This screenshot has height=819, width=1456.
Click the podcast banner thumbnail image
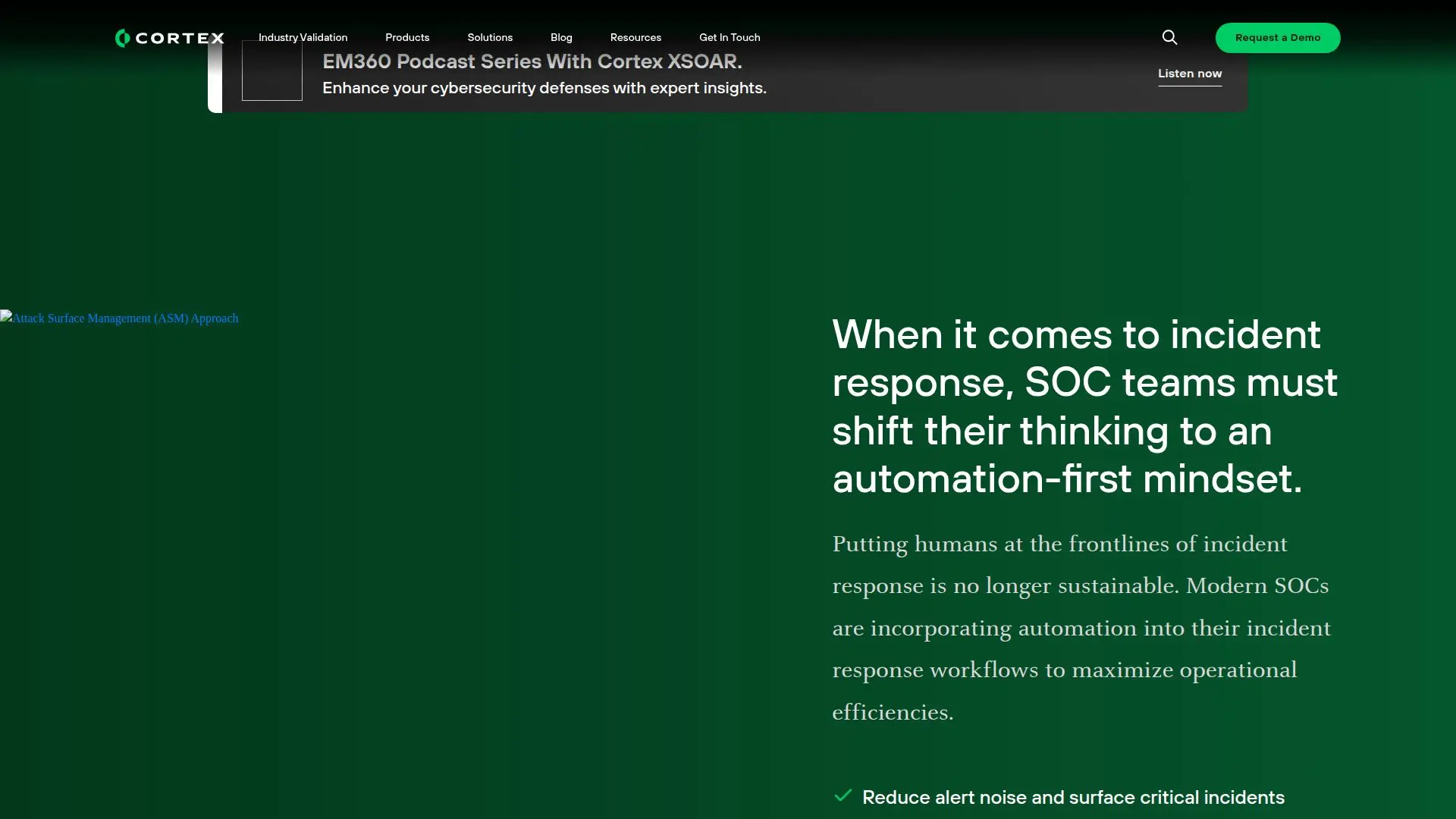pyautogui.click(x=272, y=71)
